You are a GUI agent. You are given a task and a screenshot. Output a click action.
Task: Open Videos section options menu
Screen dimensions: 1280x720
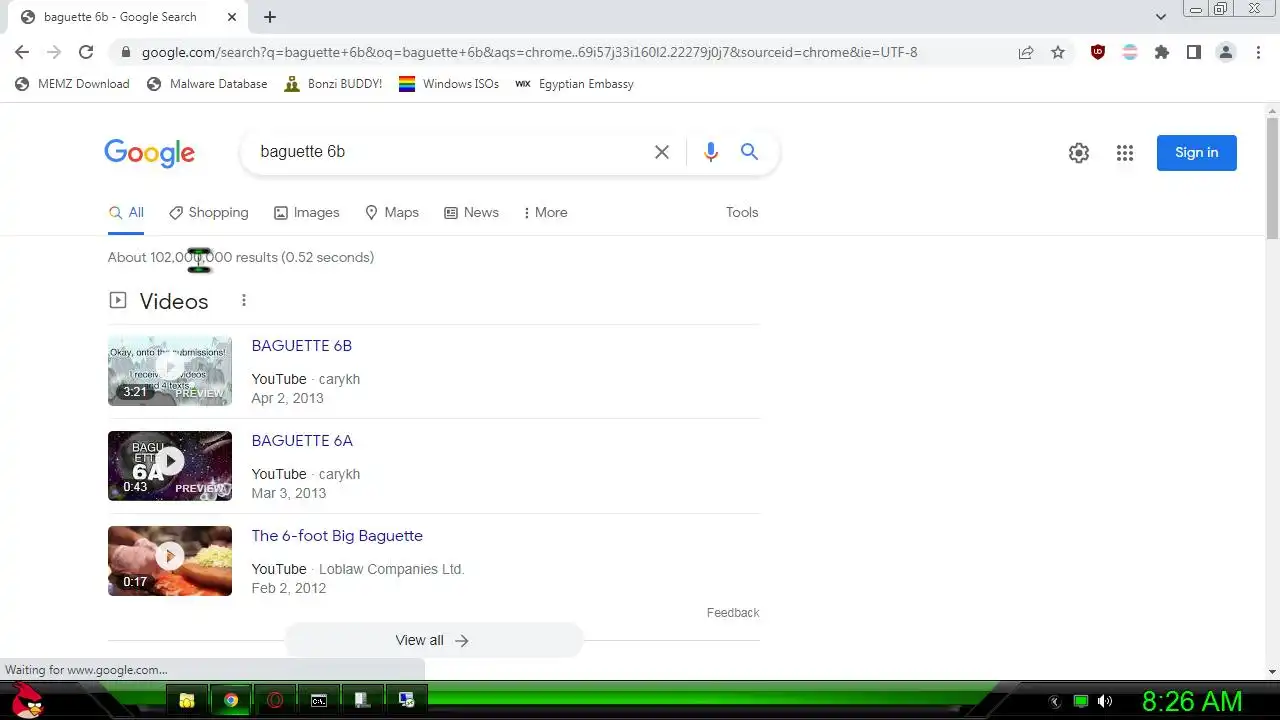[243, 301]
